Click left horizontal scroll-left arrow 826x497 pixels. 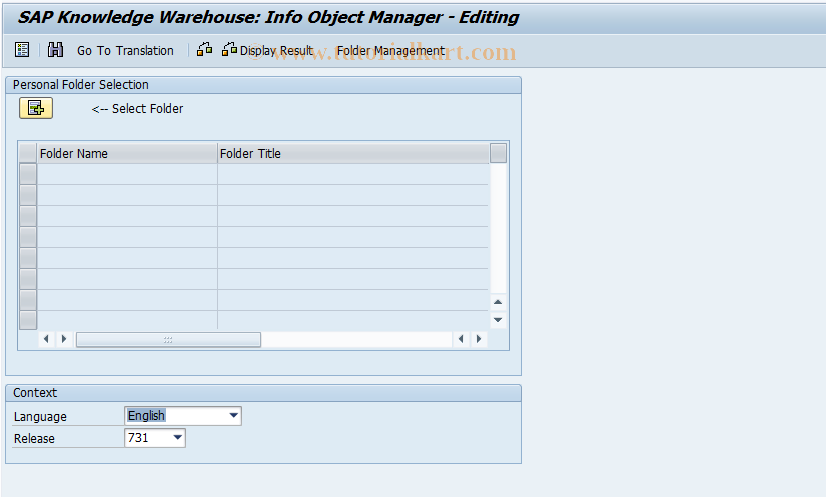(46, 339)
